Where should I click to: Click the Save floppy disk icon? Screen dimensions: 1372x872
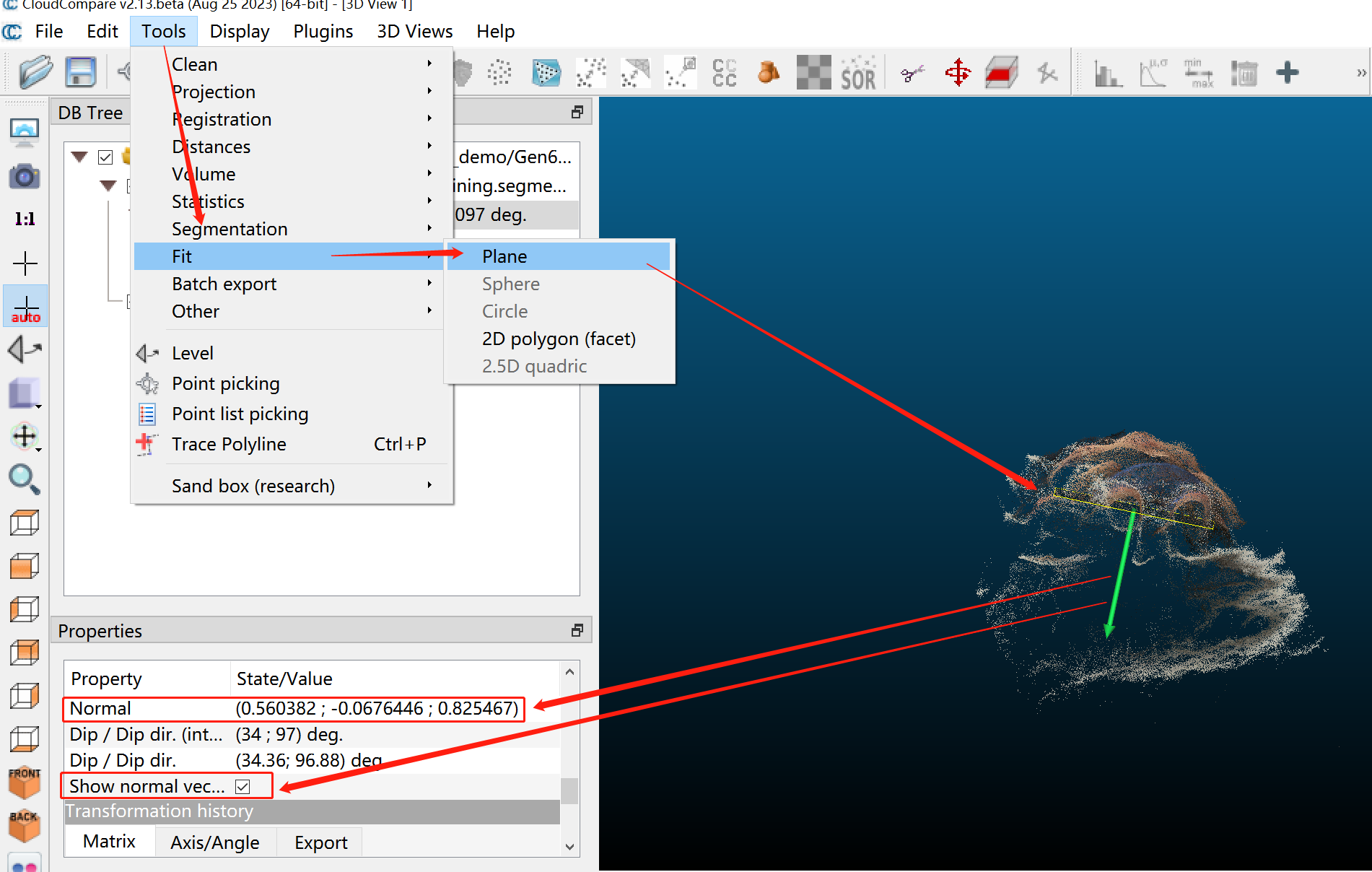(x=81, y=72)
